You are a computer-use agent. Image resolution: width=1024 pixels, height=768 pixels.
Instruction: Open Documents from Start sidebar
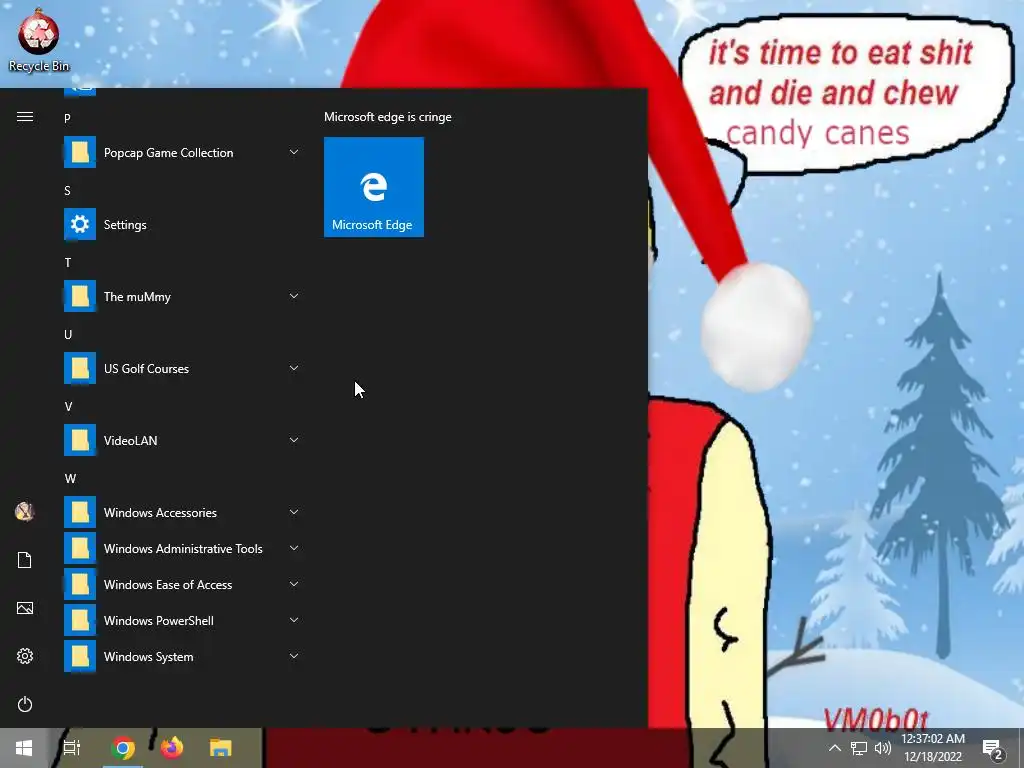(x=25, y=560)
